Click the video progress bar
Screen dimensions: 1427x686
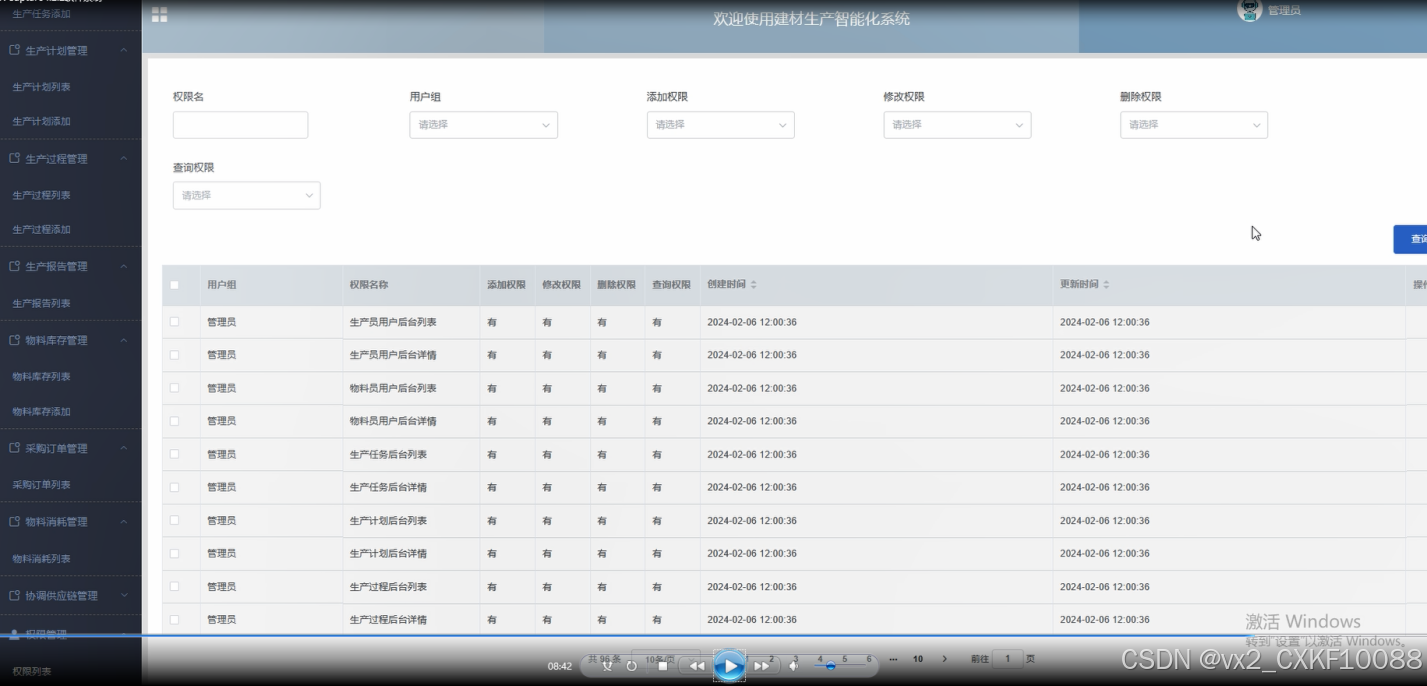[713, 636]
